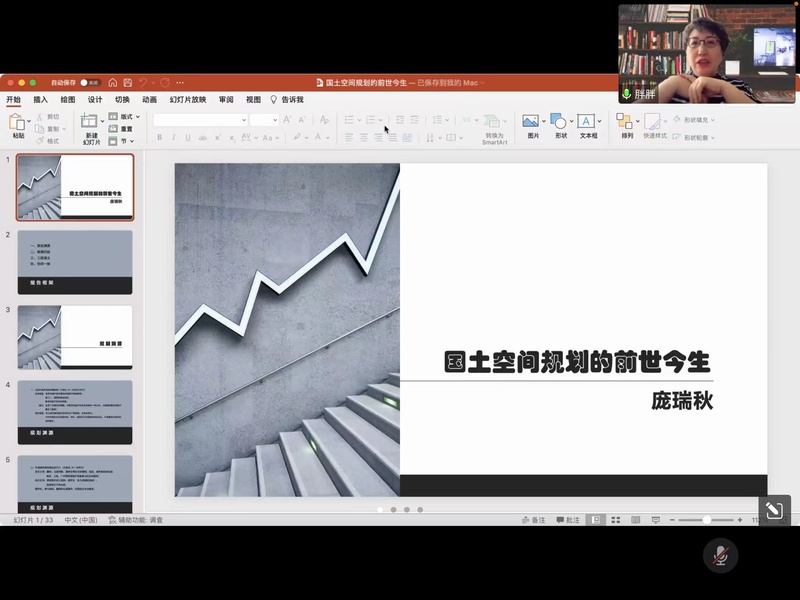Viewport: 800px width, 600px height.
Task: Open the font name combo box
Action: [200, 120]
